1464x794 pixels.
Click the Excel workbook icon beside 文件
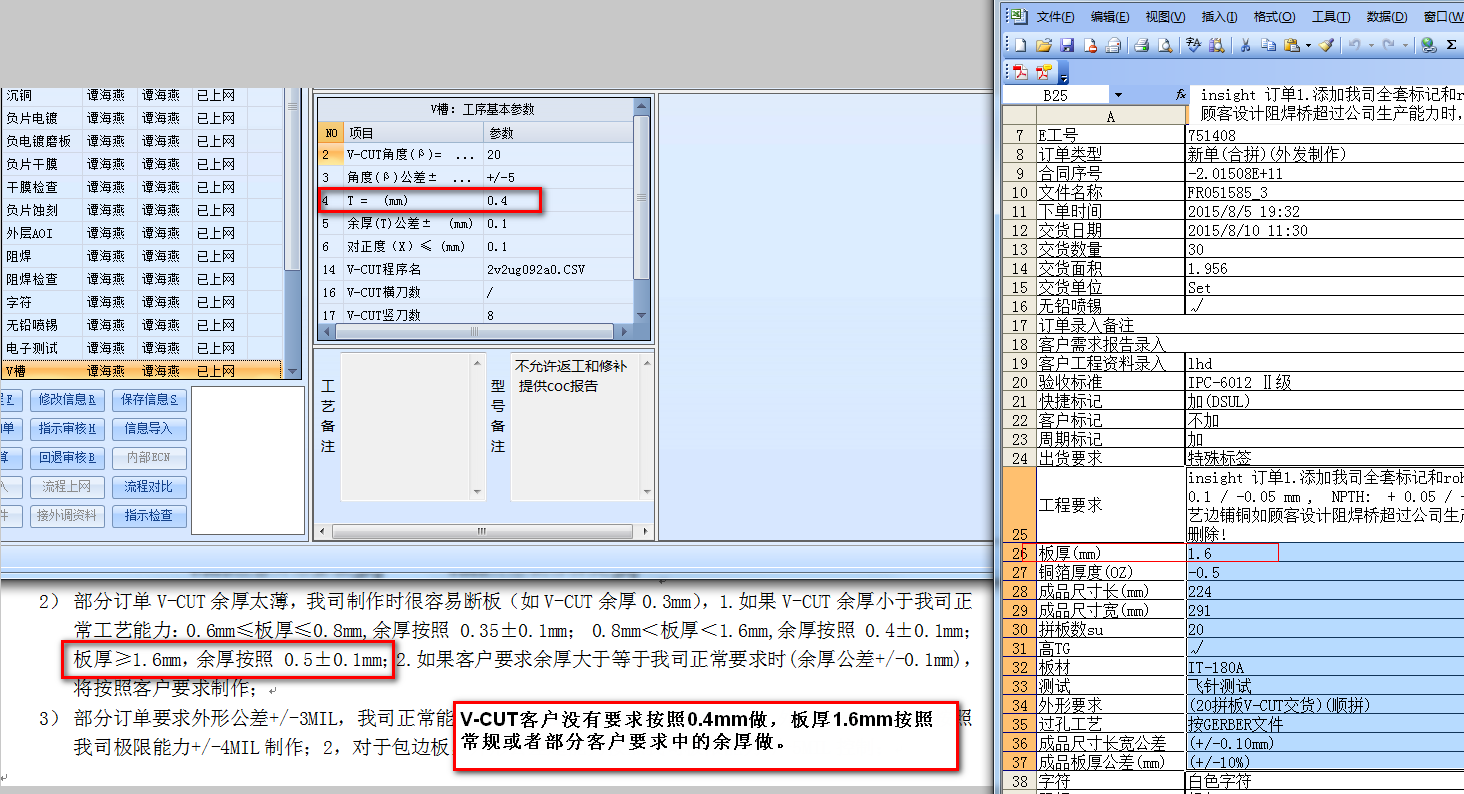(x=1017, y=16)
